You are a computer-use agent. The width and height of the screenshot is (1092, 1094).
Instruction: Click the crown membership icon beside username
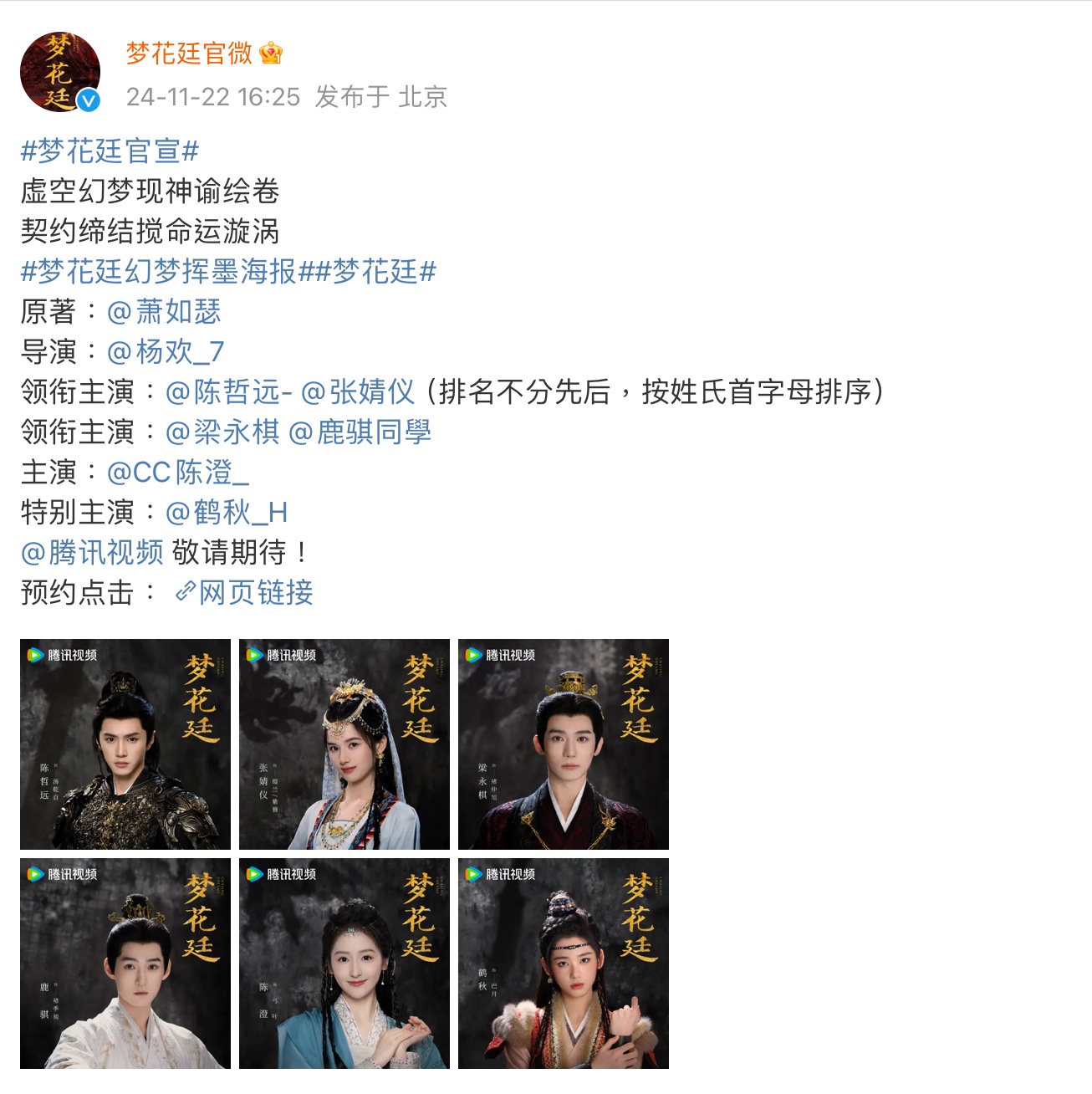[271, 54]
